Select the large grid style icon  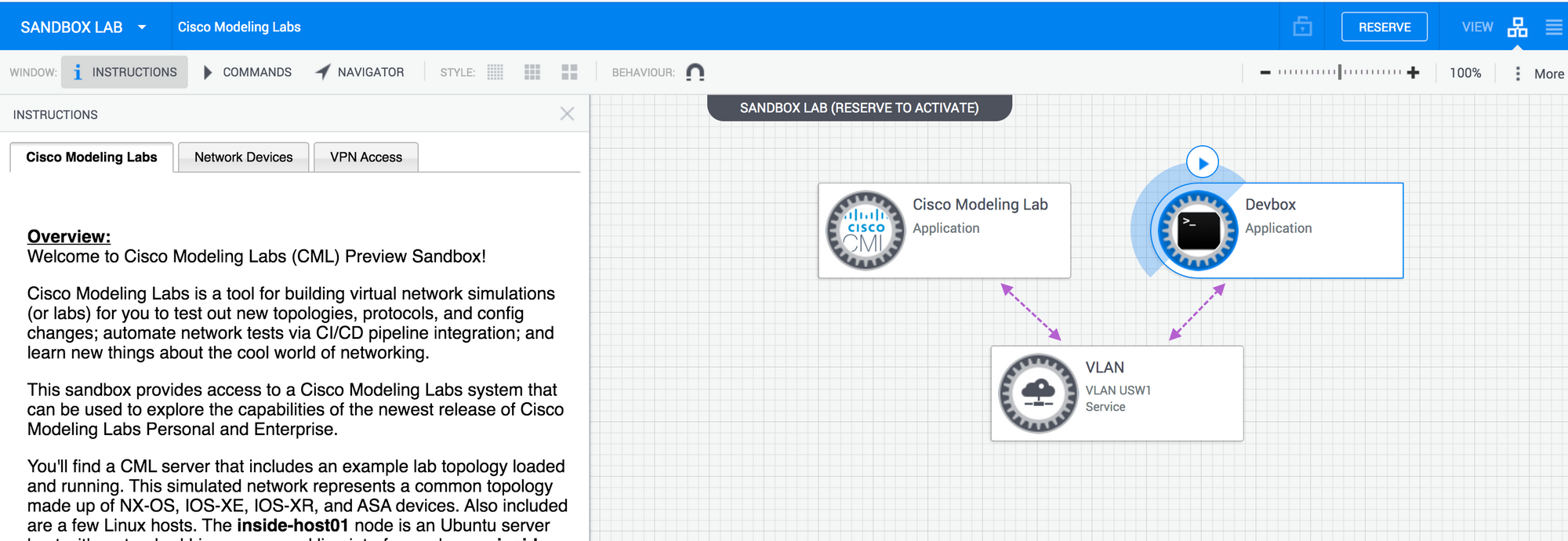[570, 72]
